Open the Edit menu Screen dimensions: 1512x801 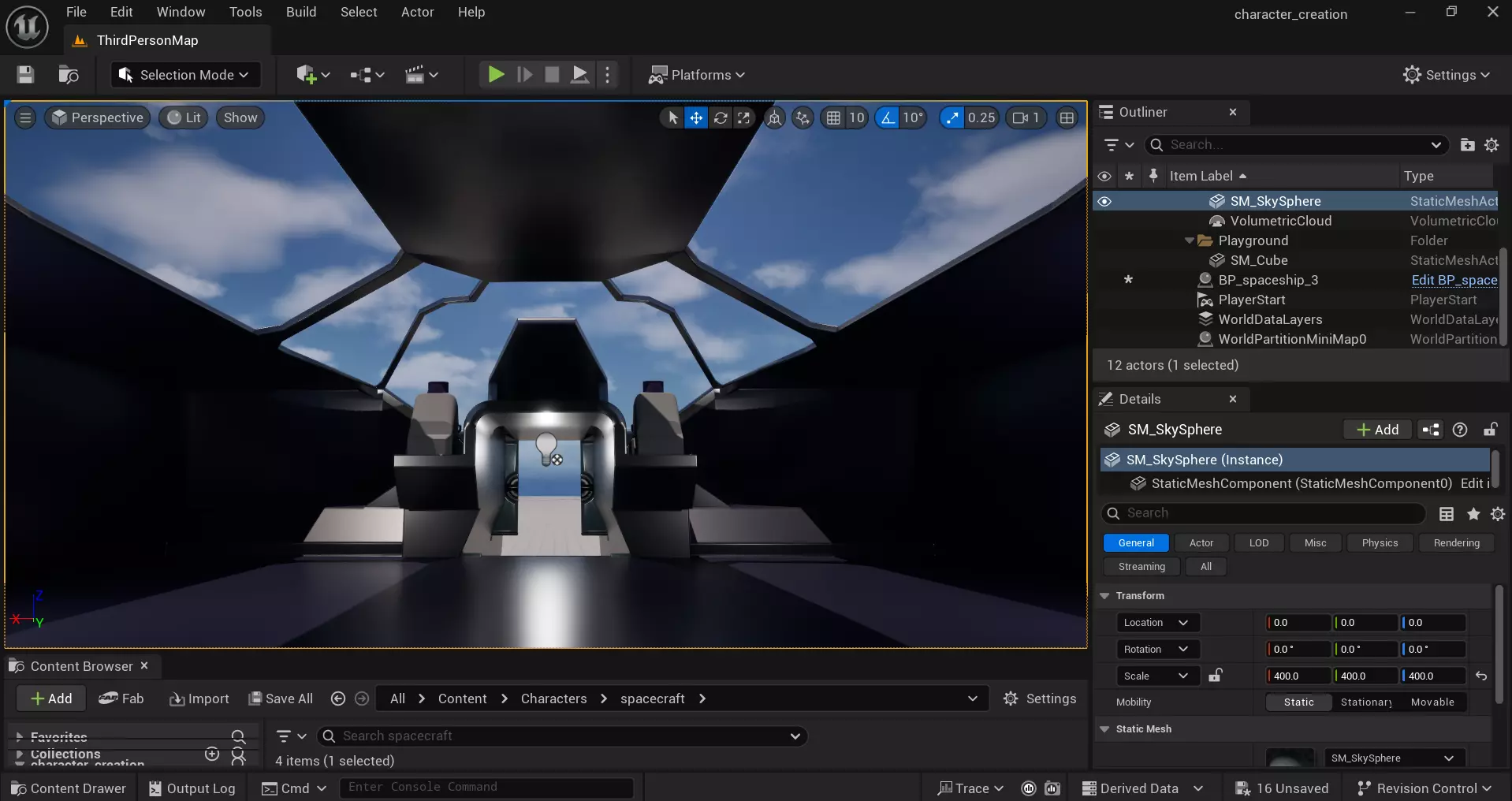click(x=121, y=12)
